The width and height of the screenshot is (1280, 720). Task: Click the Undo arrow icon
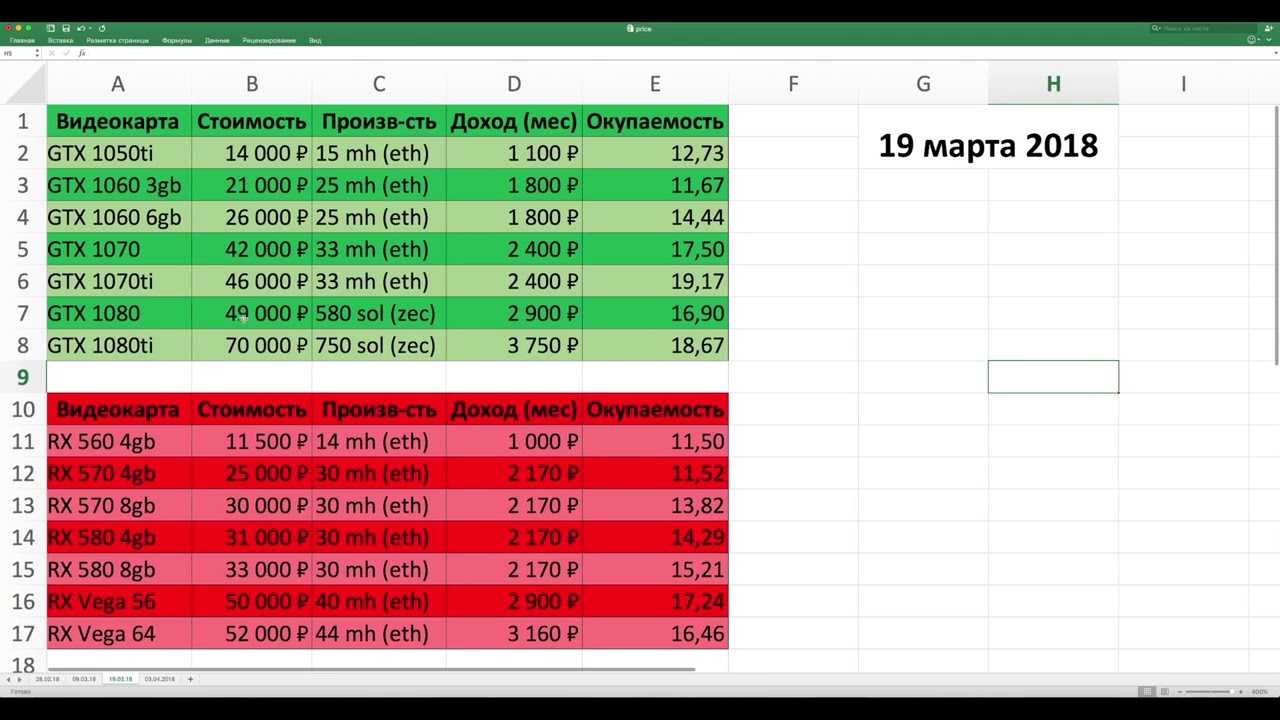[x=81, y=28]
